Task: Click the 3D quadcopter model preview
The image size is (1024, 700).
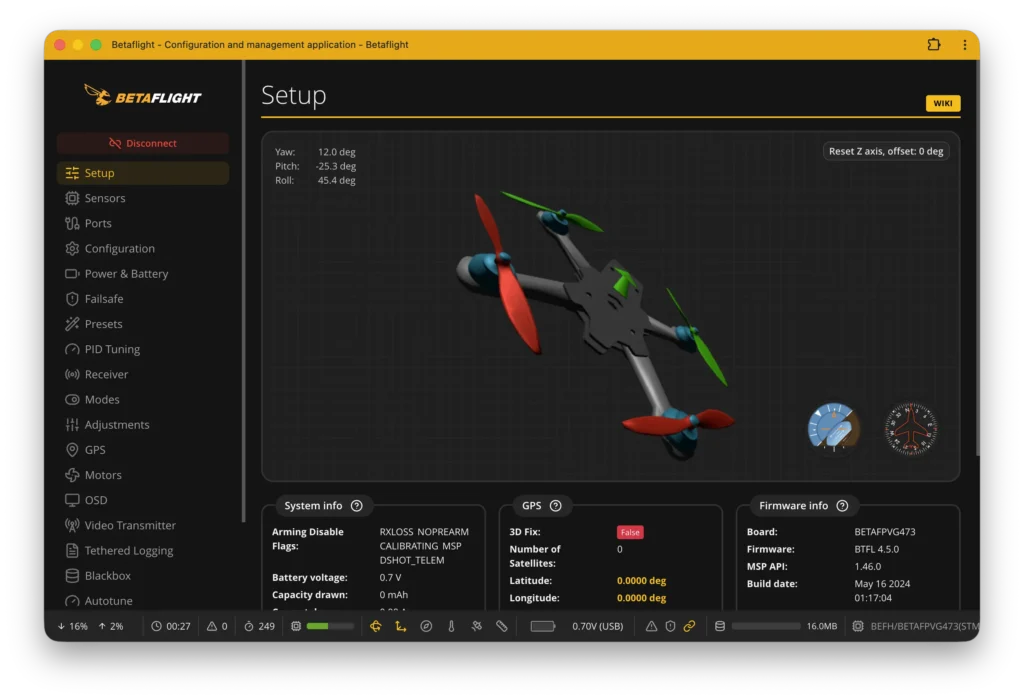Action: (x=596, y=325)
